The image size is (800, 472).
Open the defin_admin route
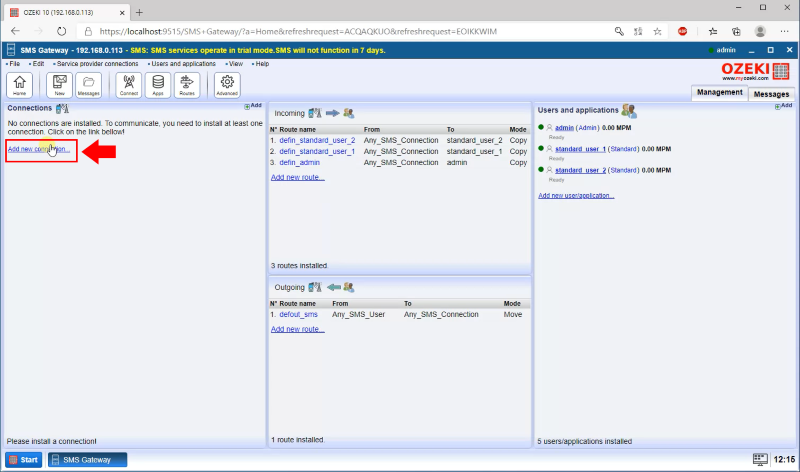click(x=299, y=163)
